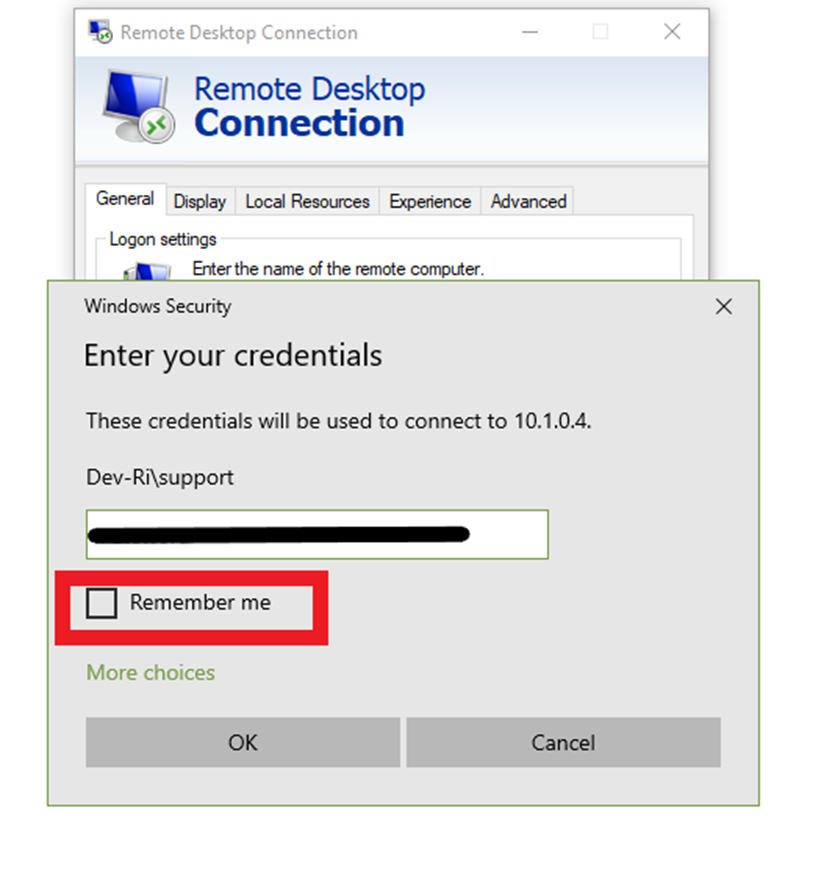Open the More choices link

pos(150,672)
